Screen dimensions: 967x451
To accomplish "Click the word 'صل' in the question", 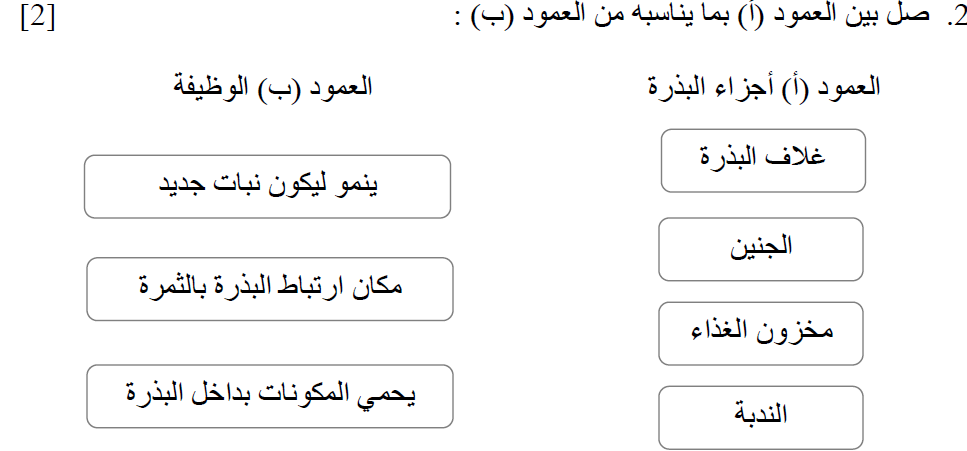I will coord(916,21).
